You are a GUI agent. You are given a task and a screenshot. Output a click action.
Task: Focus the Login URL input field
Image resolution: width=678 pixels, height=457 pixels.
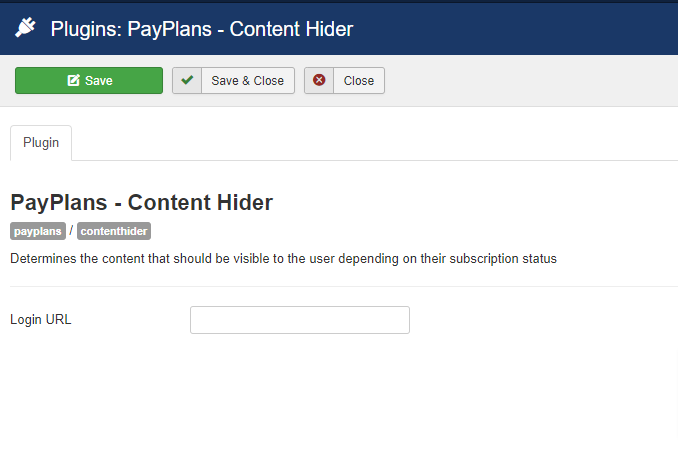coord(300,320)
